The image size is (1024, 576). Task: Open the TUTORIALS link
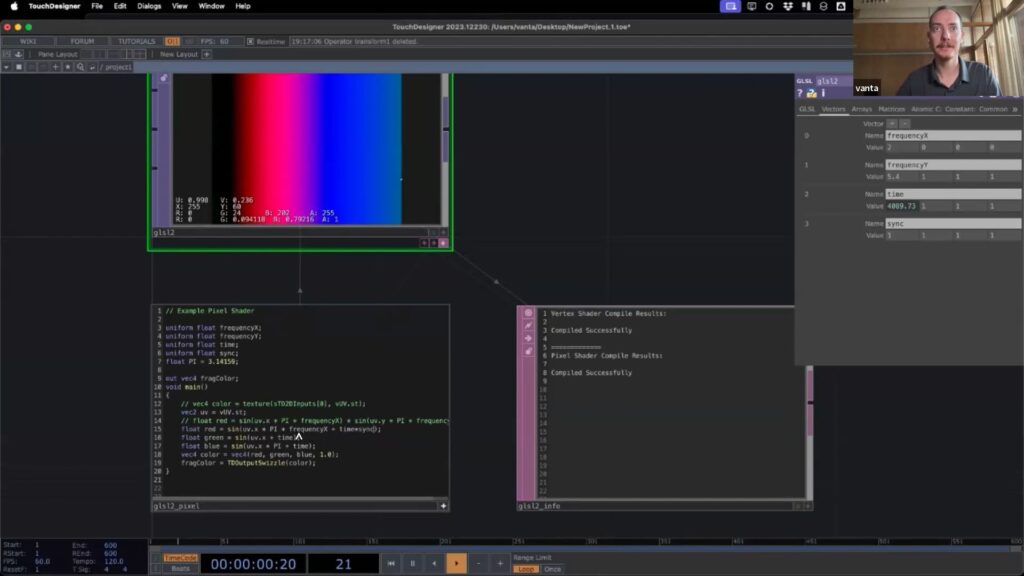click(137, 42)
